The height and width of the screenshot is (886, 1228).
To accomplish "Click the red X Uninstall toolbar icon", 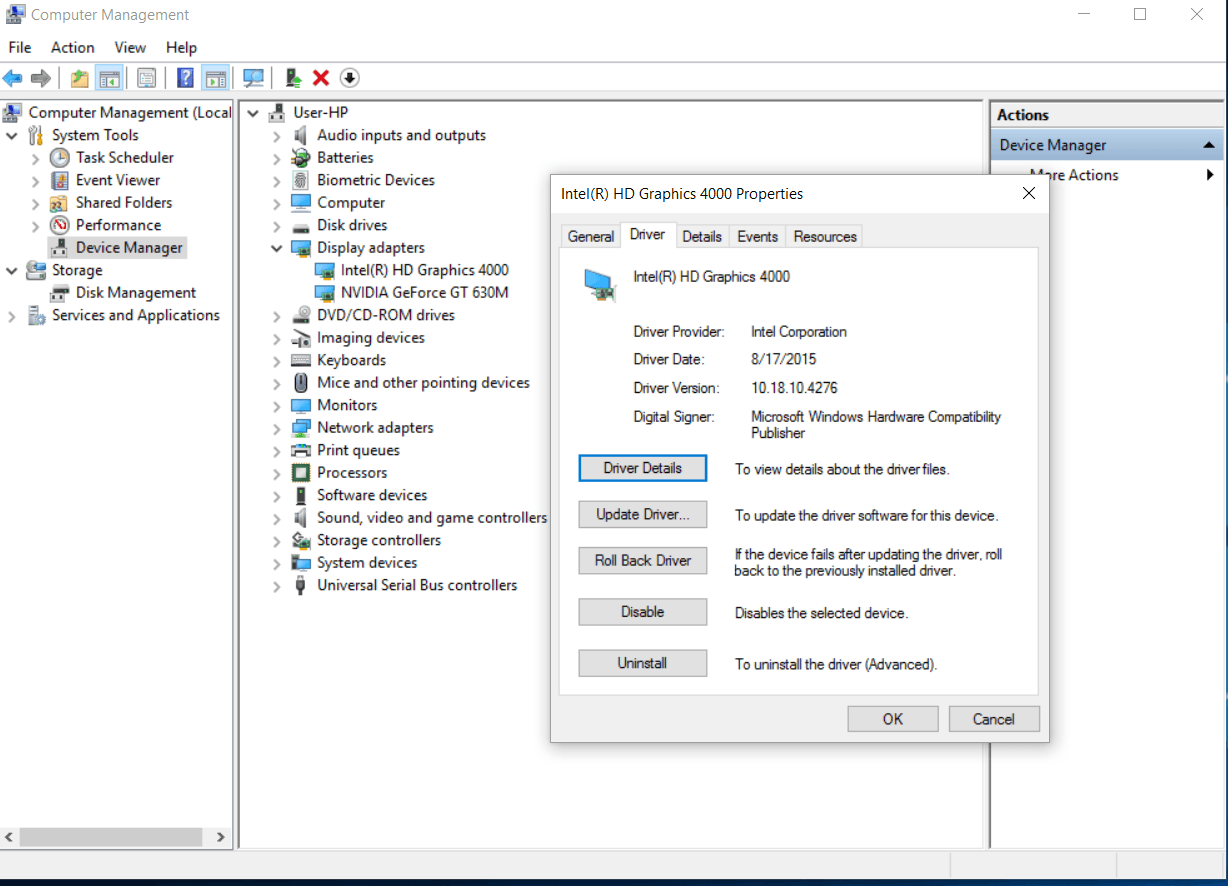I will [x=321, y=78].
